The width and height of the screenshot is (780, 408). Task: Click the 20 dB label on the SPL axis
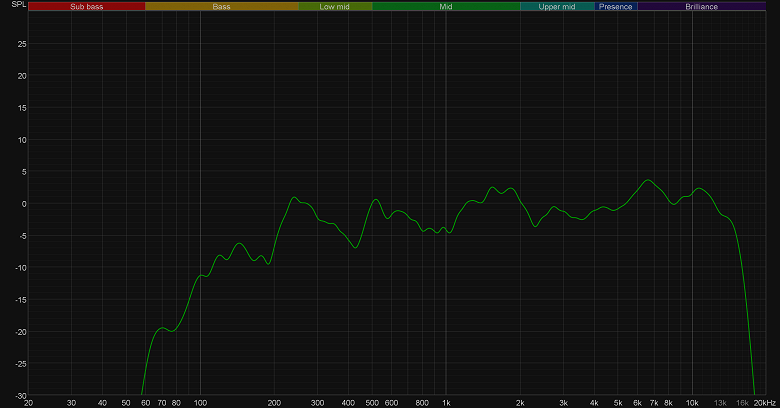click(x=22, y=76)
